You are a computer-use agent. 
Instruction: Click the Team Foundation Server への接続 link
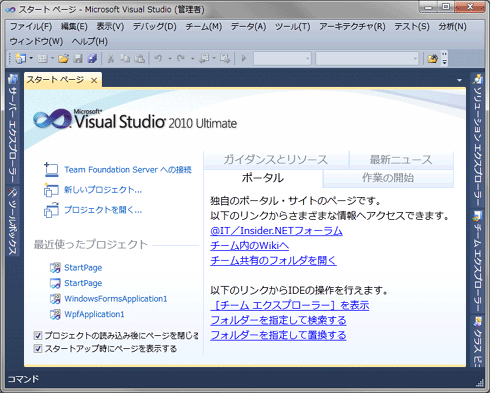(128, 170)
